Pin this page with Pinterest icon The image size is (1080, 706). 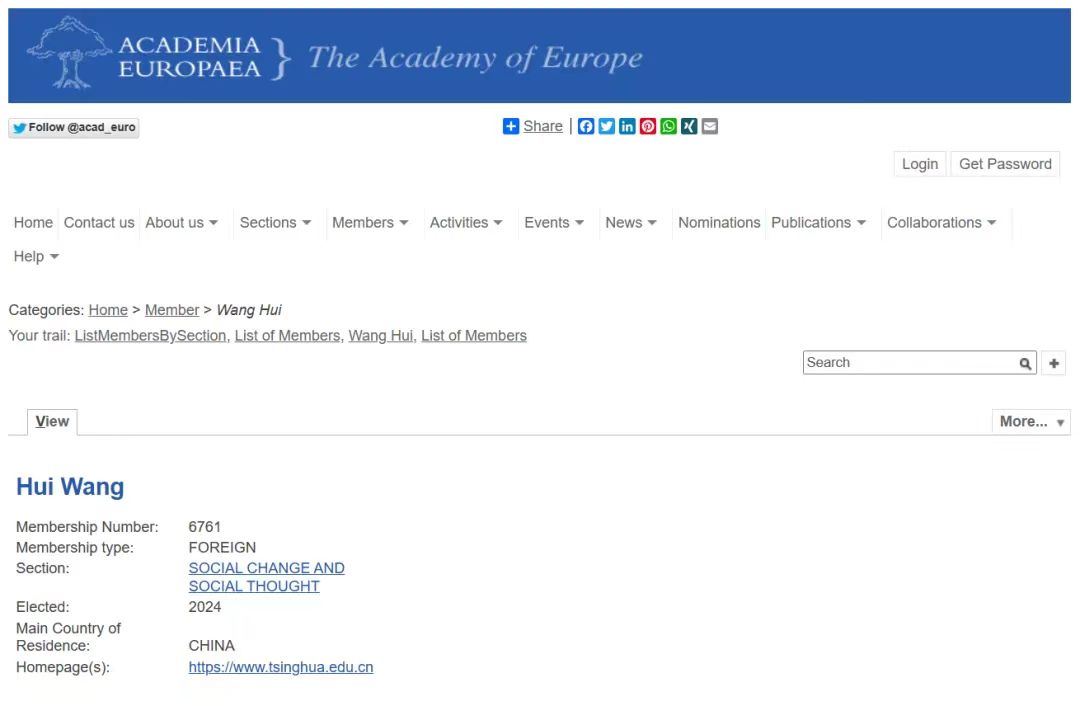point(648,126)
